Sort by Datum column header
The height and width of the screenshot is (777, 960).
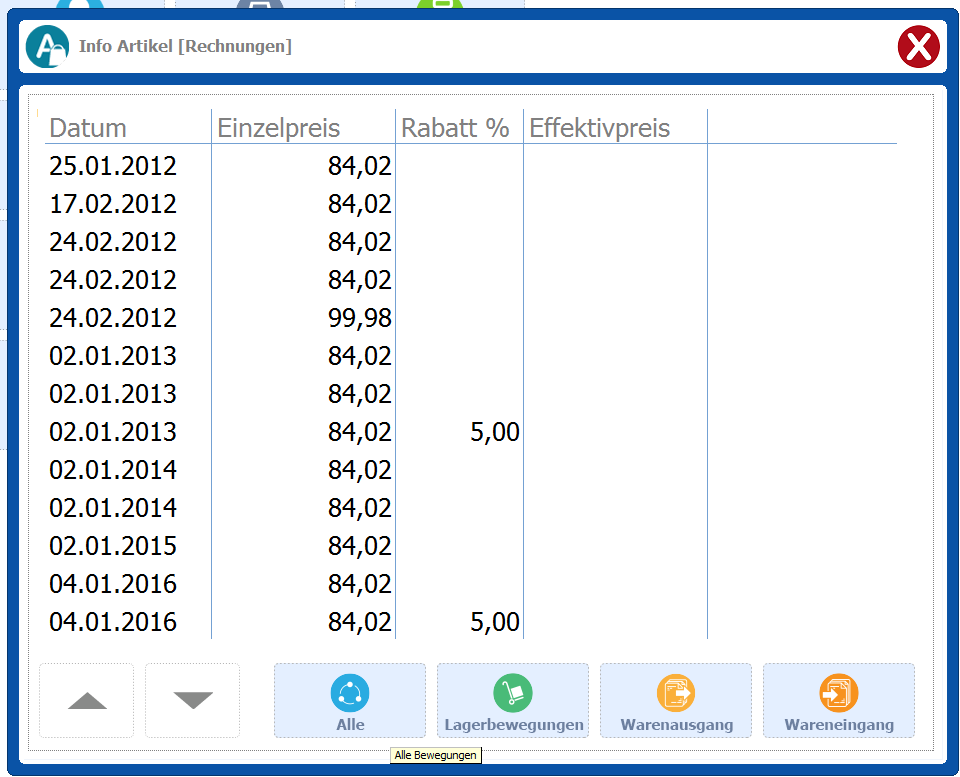[x=88, y=128]
